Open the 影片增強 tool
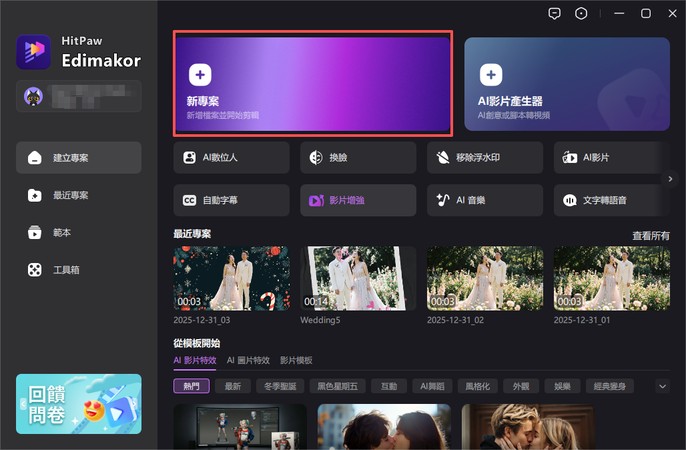 pos(358,200)
